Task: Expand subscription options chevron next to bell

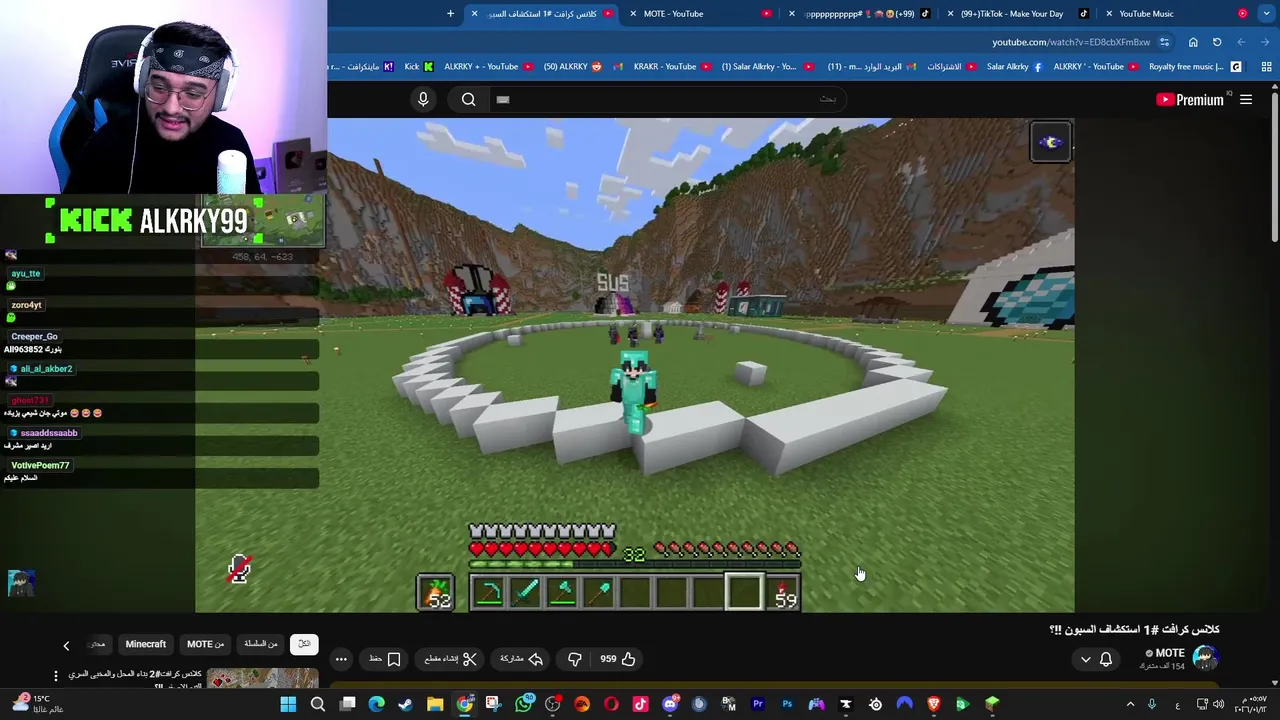Action: click(x=1085, y=659)
